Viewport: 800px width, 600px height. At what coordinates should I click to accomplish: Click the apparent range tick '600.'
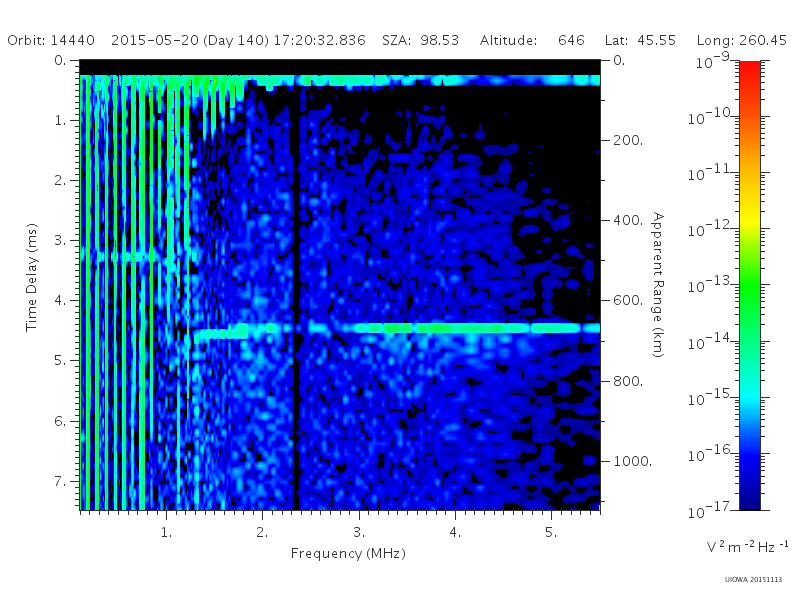[x=628, y=300]
